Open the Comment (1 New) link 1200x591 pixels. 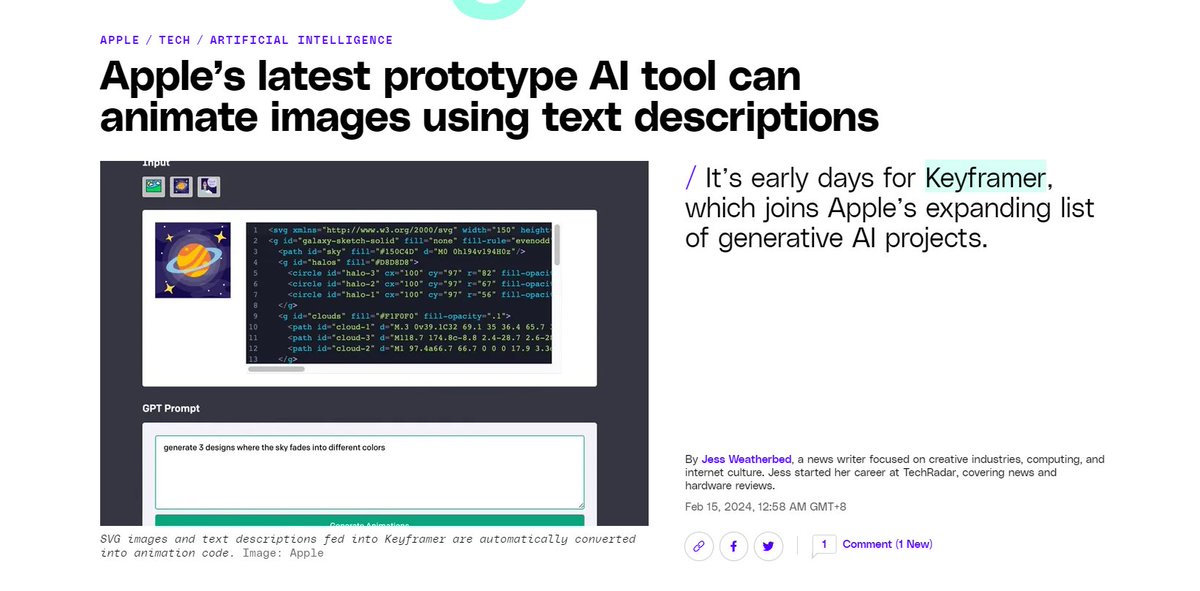[x=887, y=544]
